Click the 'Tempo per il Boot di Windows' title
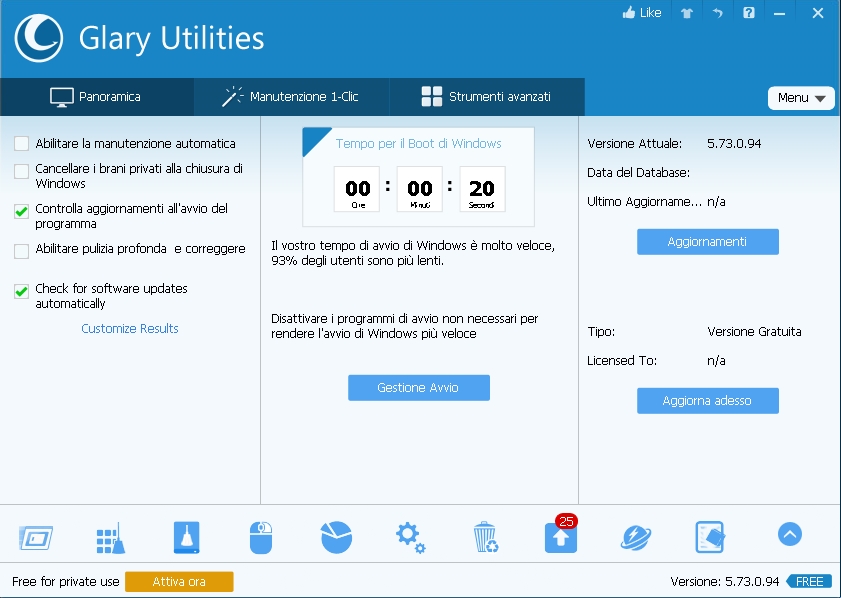The width and height of the screenshot is (841, 598). pyautogui.click(x=418, y=144)
